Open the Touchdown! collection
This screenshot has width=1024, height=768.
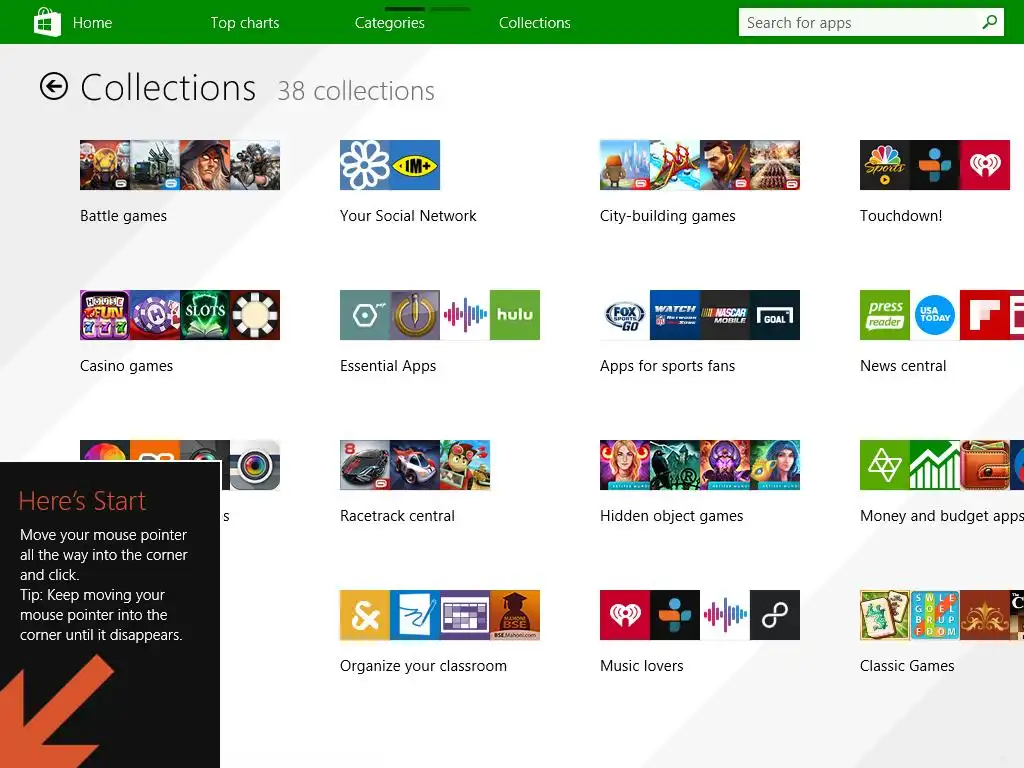(x=901, y=216)
